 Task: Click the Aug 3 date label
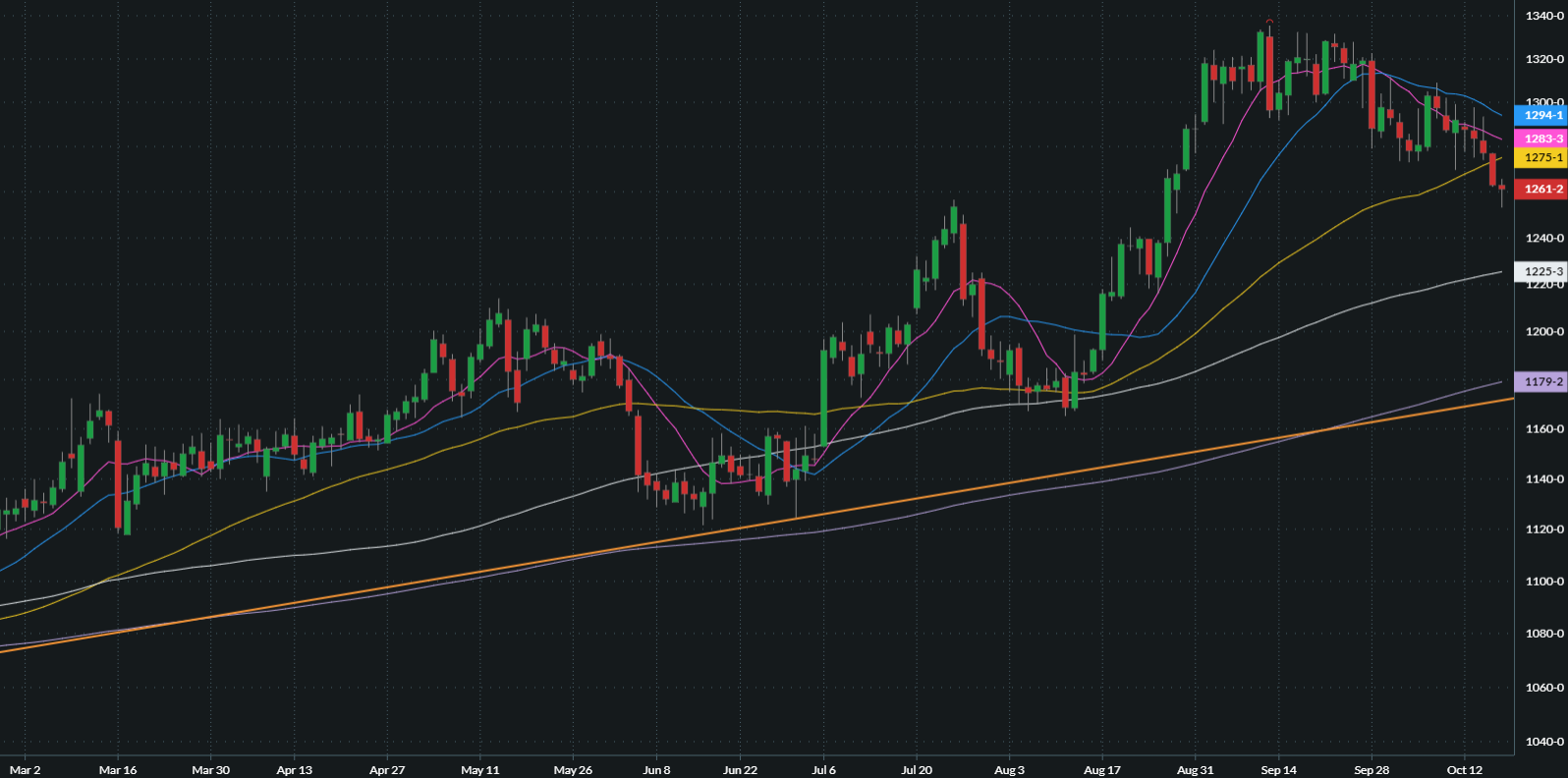click(x=1009, y=770)
